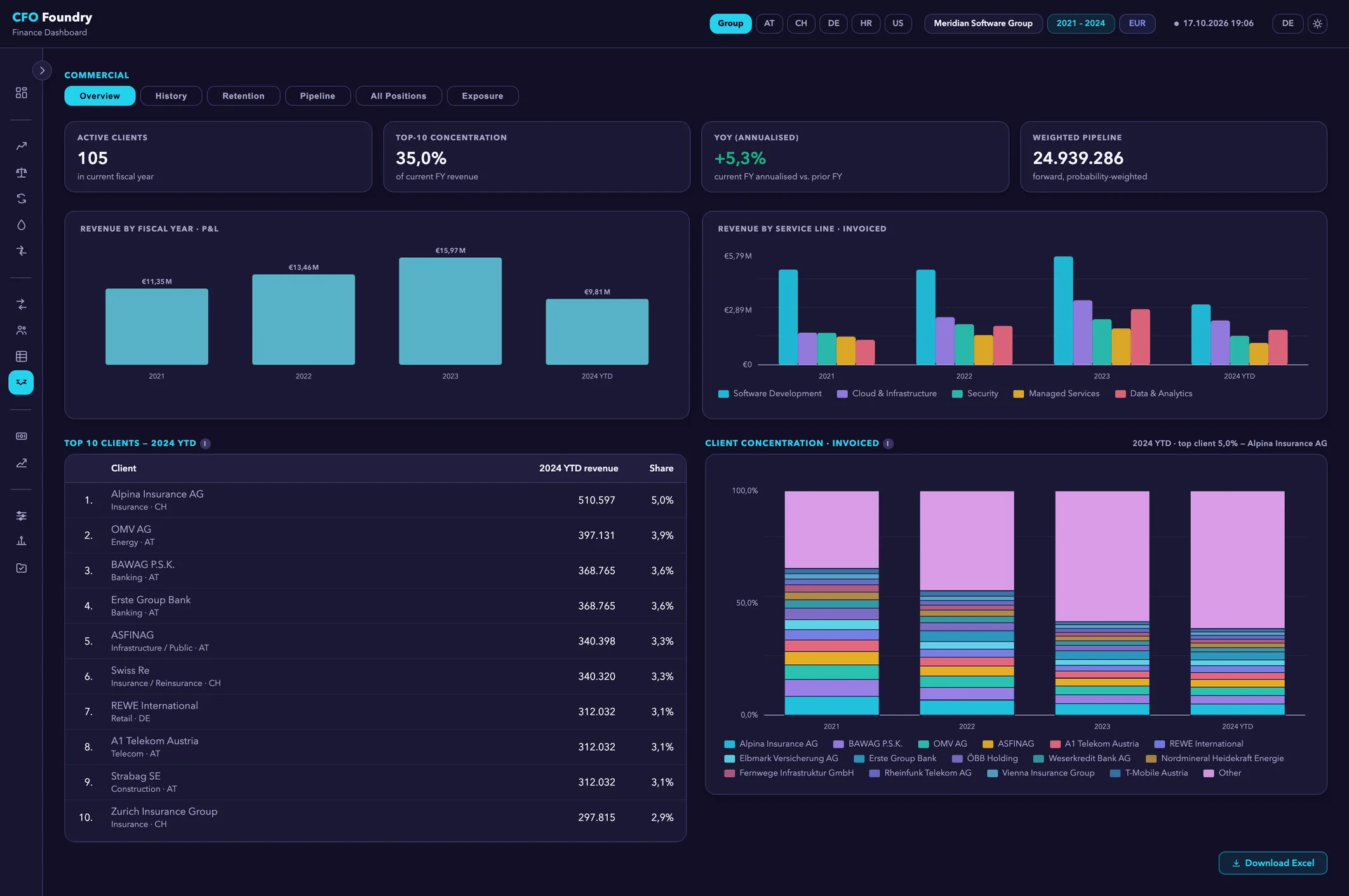This screenshot has height=896, width=1349.
Task: Click the download arrow icon in Download Excel
Action: point(1236,863)
